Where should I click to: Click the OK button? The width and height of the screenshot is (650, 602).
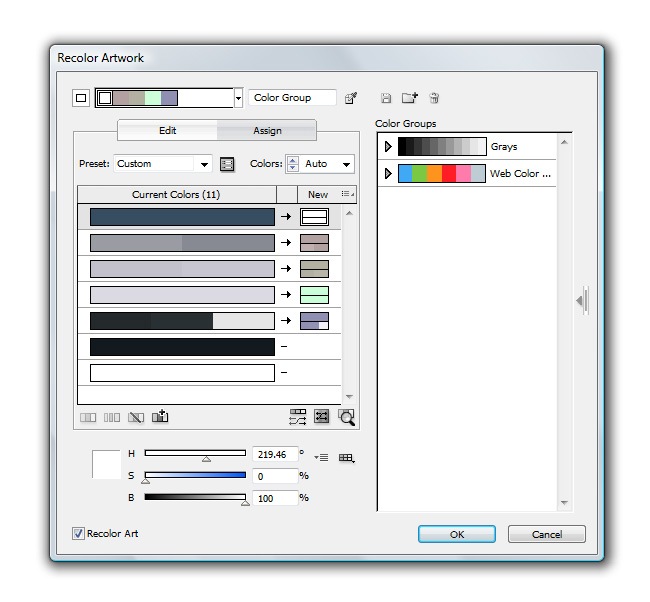point(457,534)
